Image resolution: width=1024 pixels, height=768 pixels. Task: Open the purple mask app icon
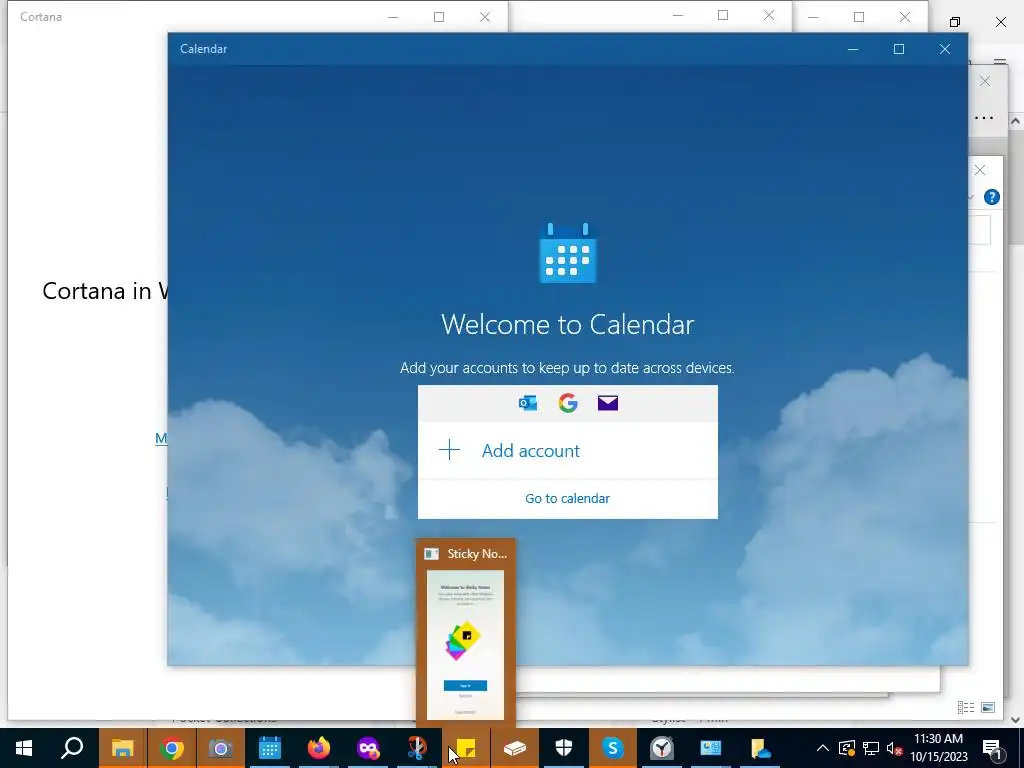click(368, 748)
